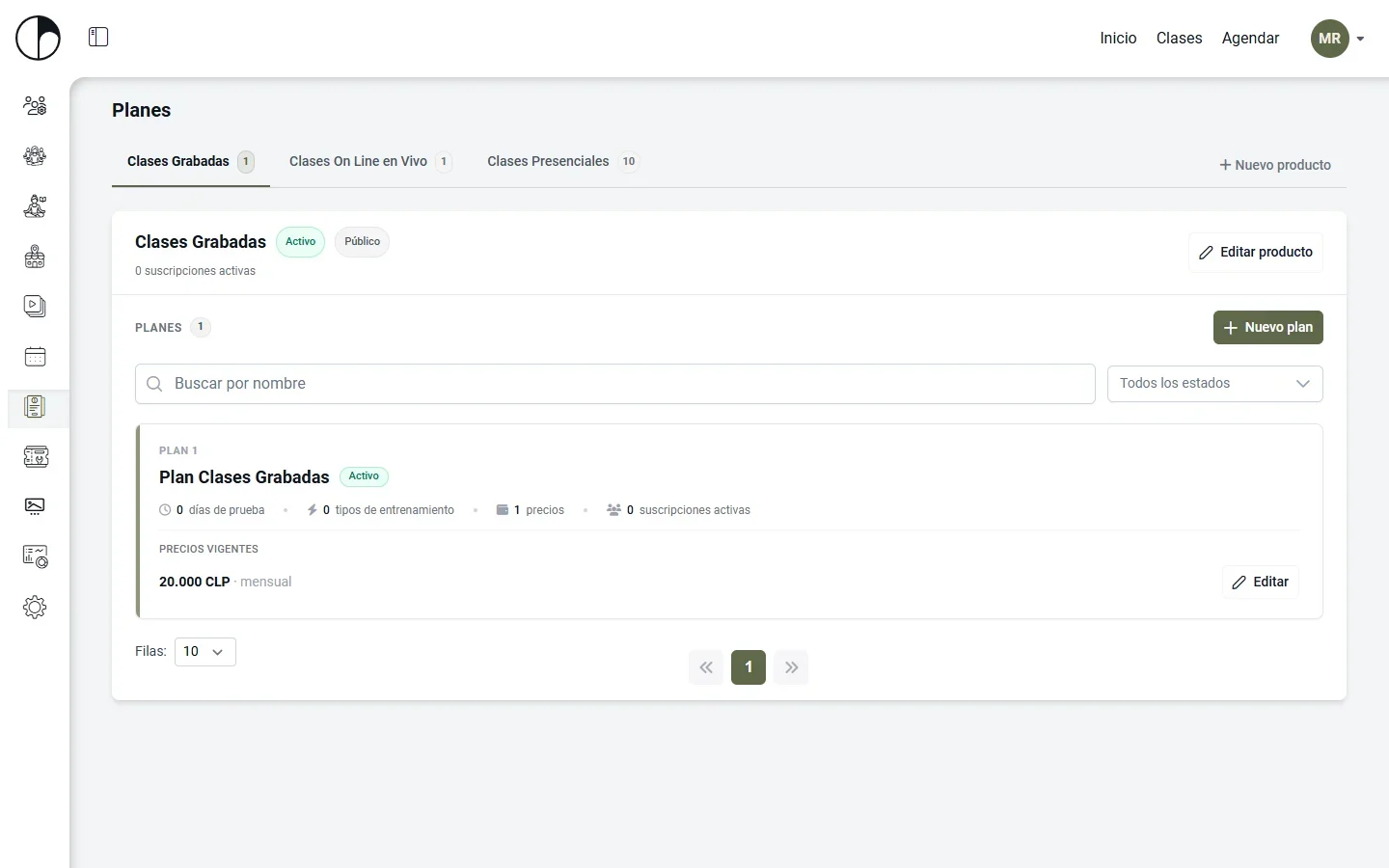Click the MR user avatar
Screen dimensions: 1389x868
pyautogui.click(x=1329, y=39)
